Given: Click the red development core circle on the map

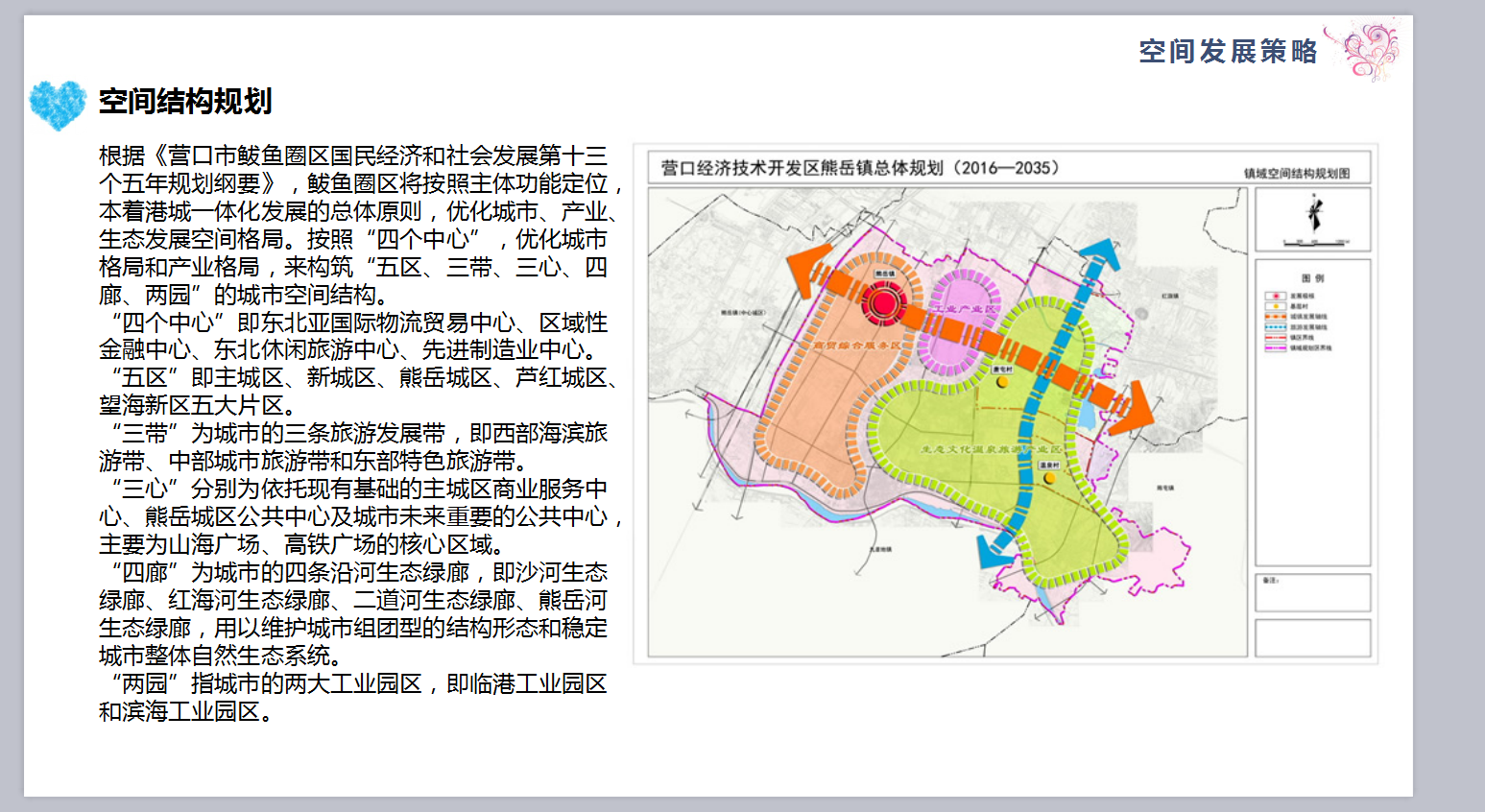Looking at the screenshot, I should coord(883,304).
